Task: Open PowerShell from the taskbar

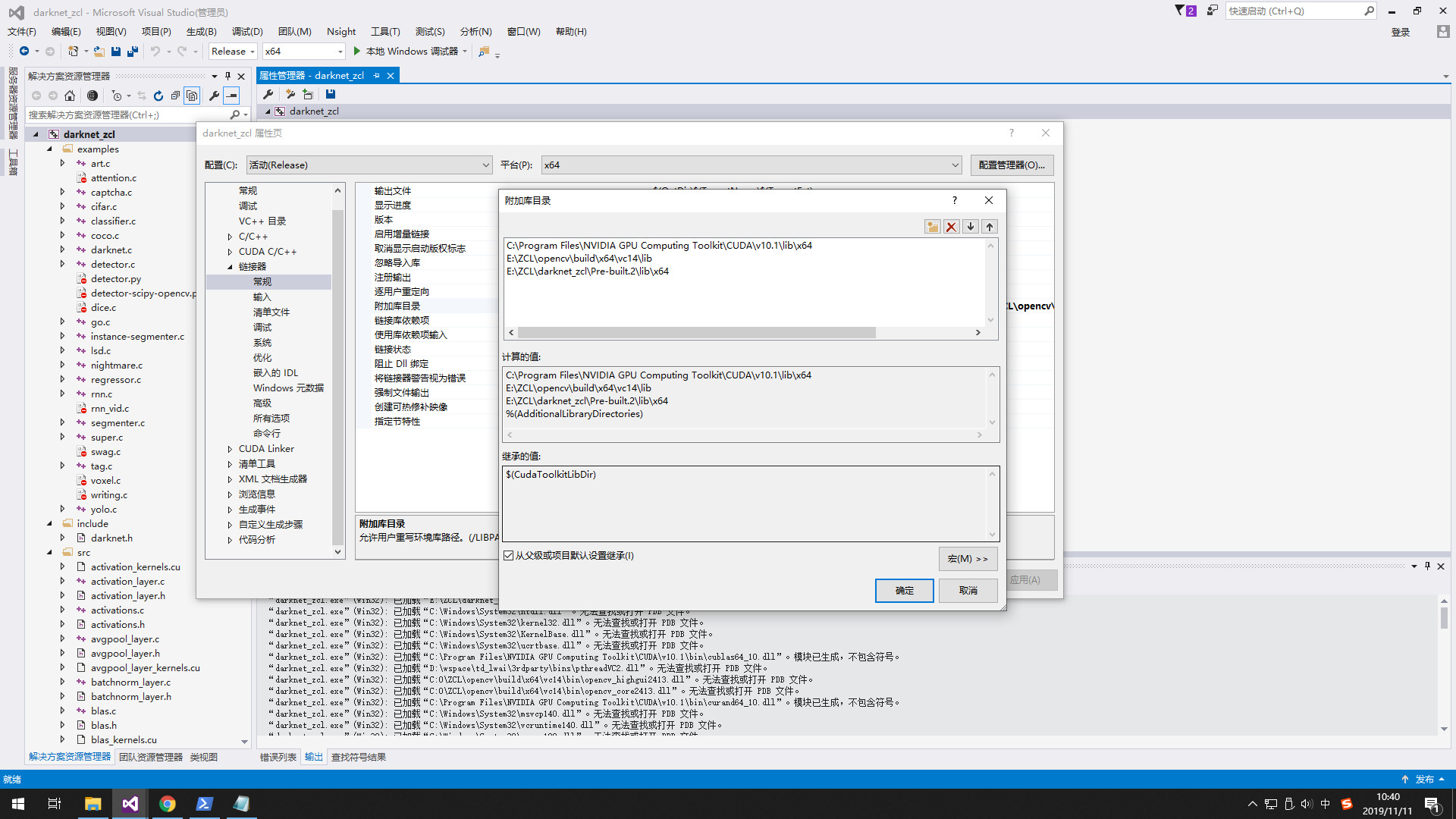Action: pyautogui.click(x=205, y=804)
